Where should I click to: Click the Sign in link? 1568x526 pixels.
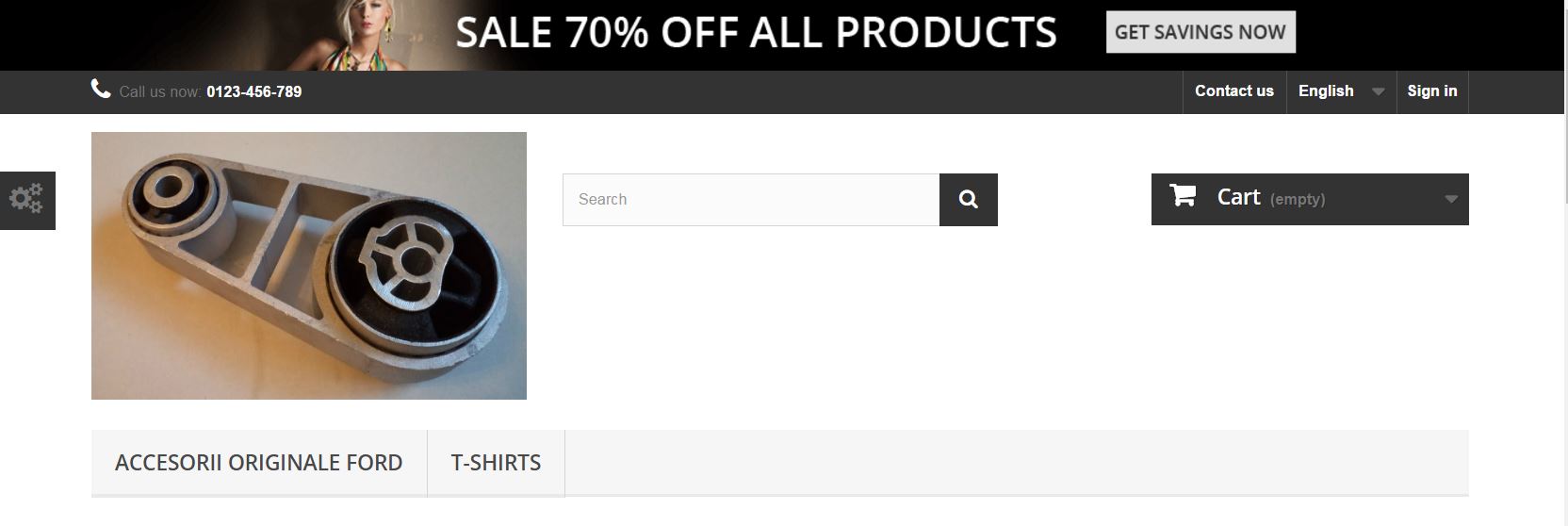[1432, 91]
